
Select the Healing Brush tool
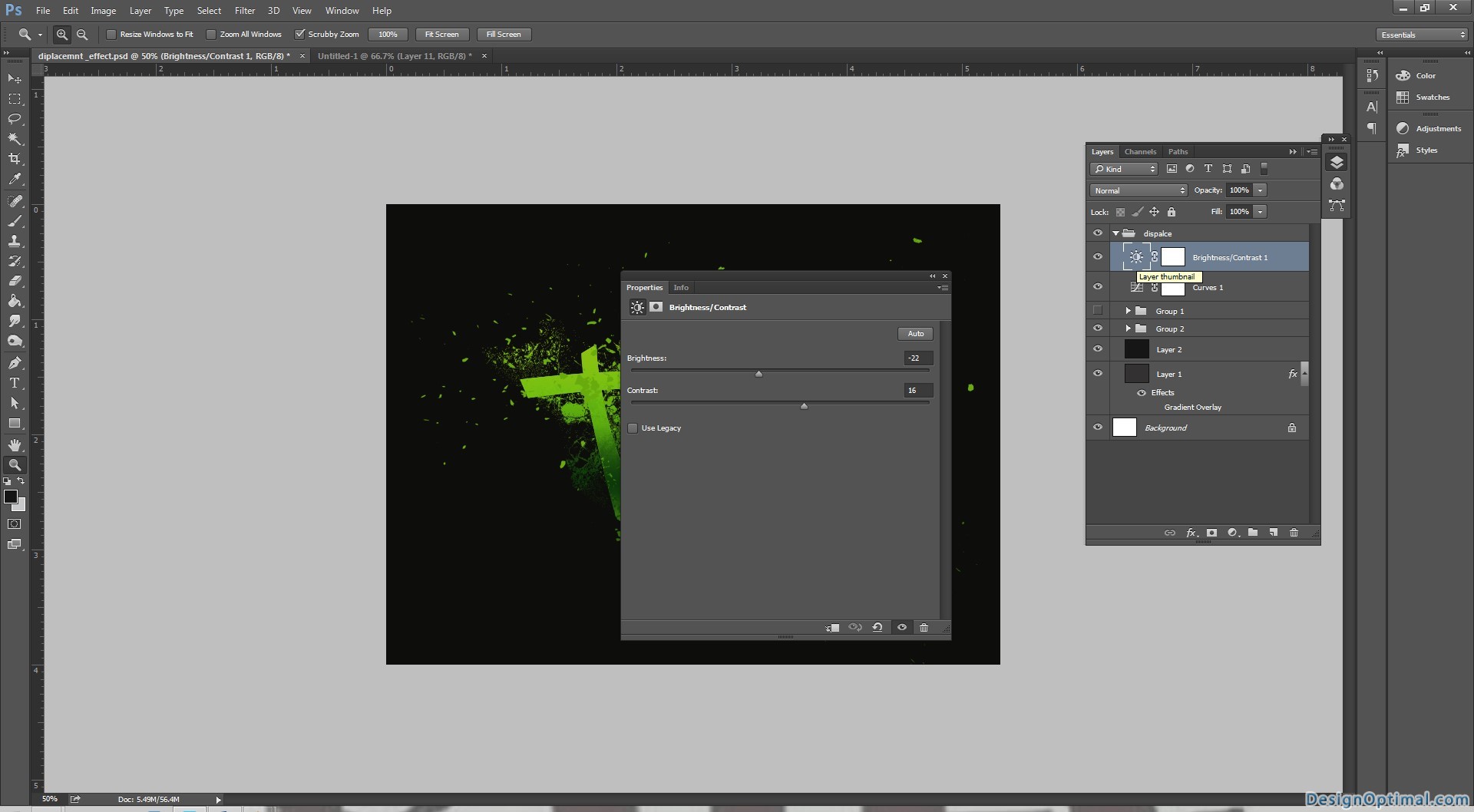point(15,201)
